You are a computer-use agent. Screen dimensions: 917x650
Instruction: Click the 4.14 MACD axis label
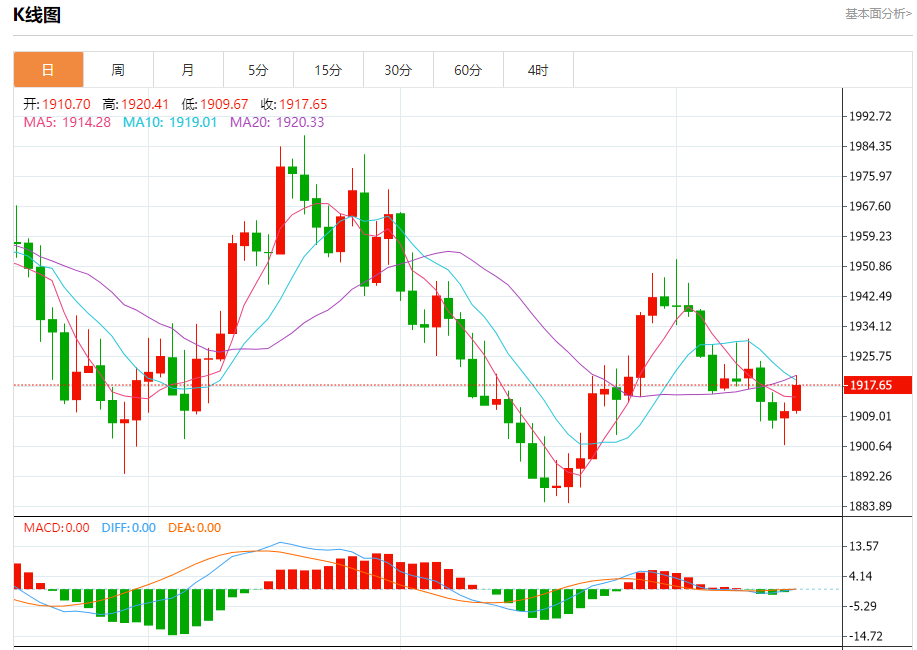pos(860,576)
